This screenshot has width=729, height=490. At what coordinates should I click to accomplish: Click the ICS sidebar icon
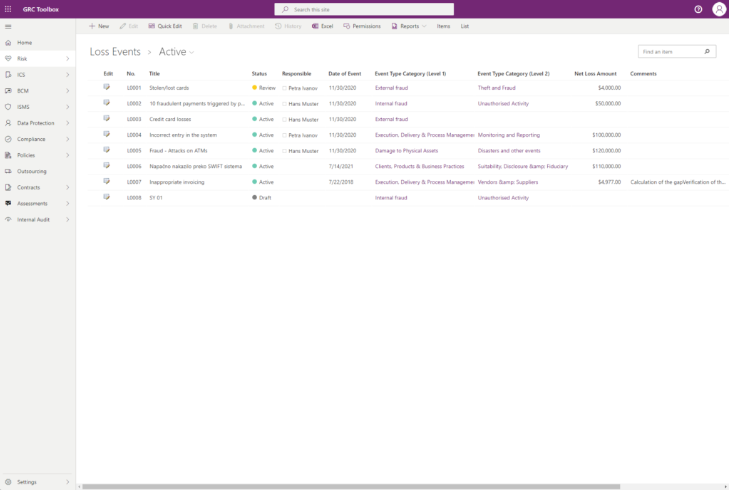tap(8, 75)
